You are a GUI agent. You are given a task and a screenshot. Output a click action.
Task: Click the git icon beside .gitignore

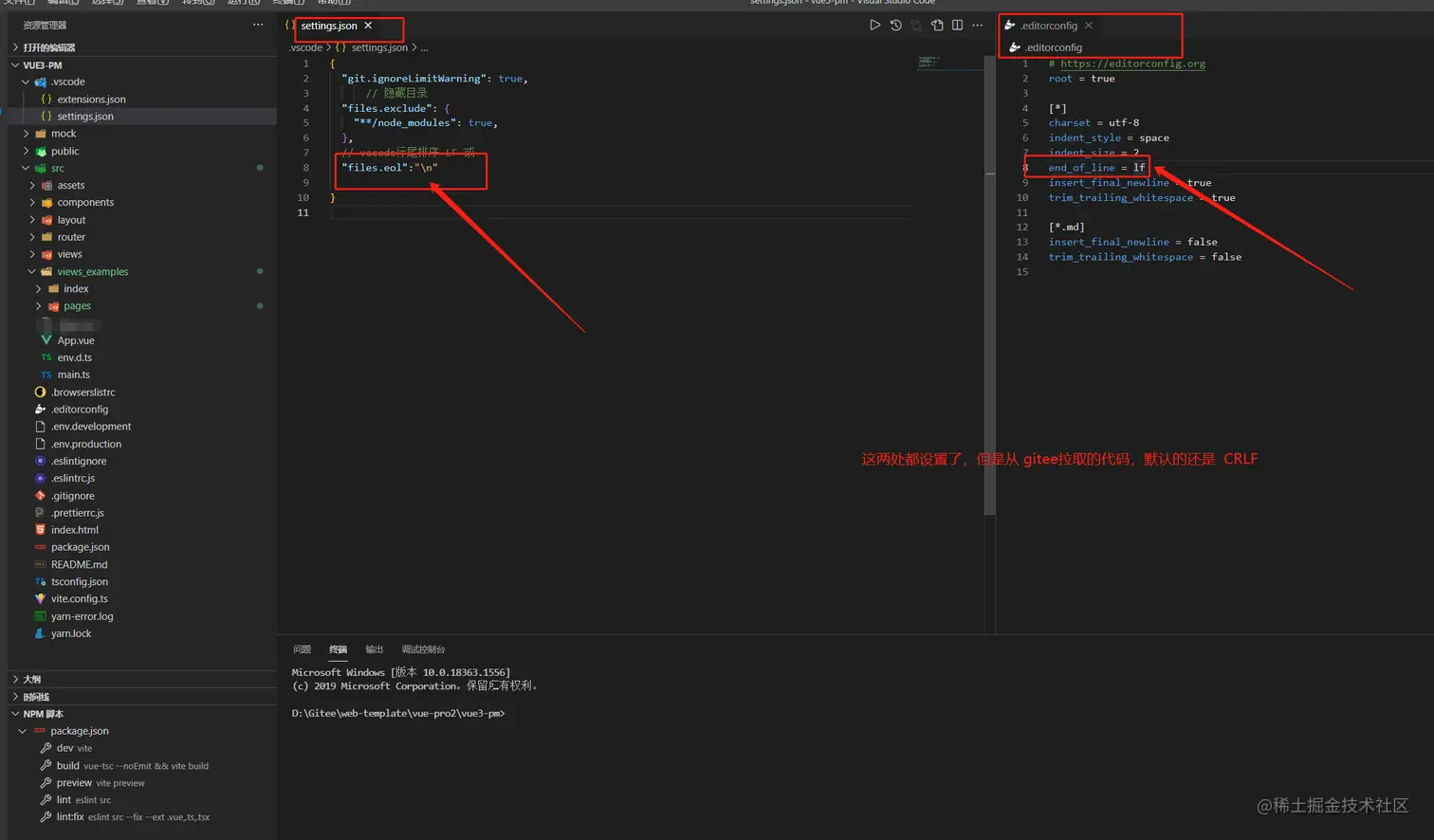click(40, 496)
